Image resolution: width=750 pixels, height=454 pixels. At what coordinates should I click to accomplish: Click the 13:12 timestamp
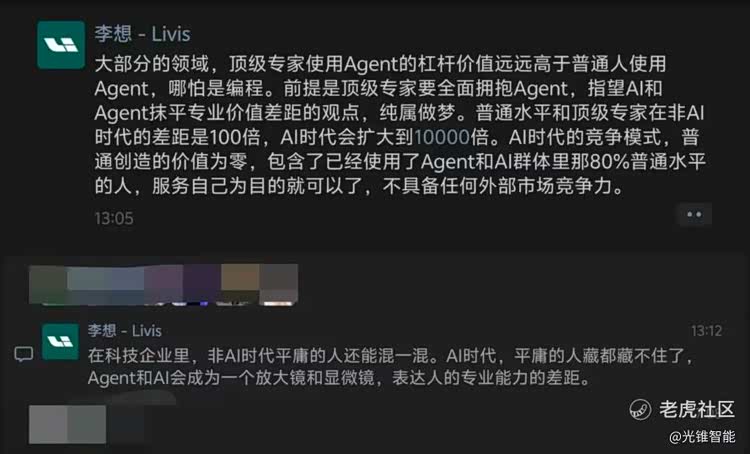coord(706,331)
